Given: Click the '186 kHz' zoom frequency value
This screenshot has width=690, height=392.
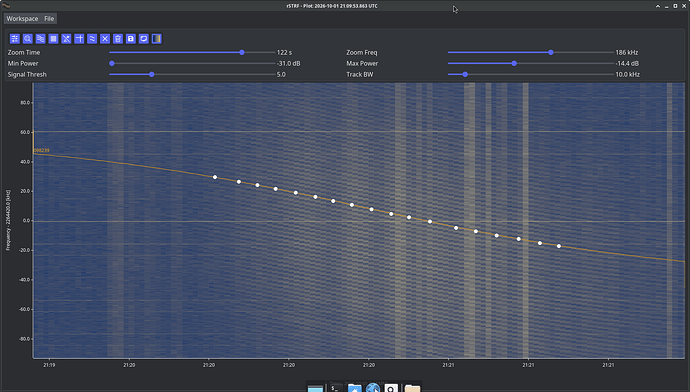Looking at the screenshot, I should tap(627, 52).
